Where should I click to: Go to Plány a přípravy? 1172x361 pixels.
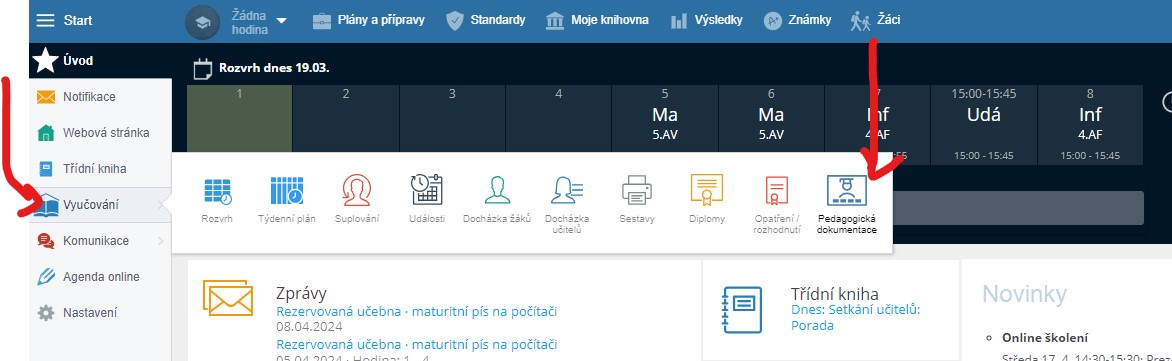[368, 20]
